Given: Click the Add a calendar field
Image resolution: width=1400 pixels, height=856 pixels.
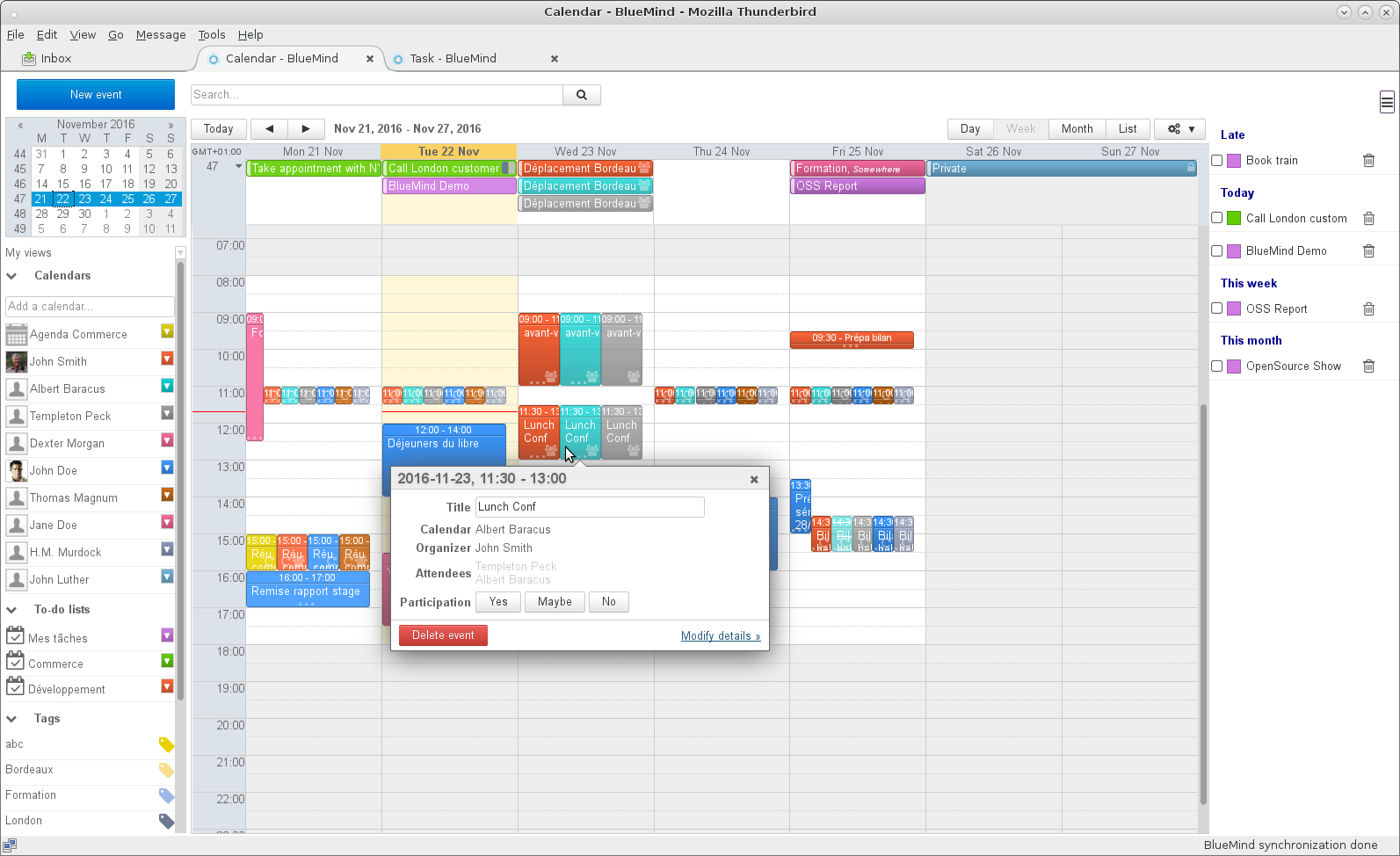Looking at the screenshot, I should point(90,306).
